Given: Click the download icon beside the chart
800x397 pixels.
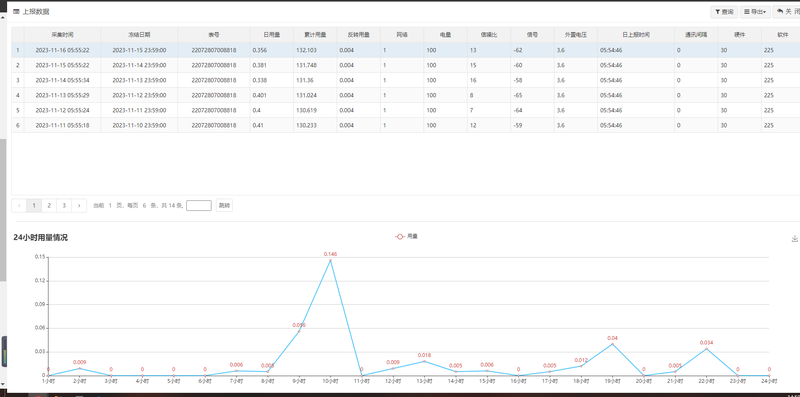Looking at the screenshot, I should pos(794,238).
